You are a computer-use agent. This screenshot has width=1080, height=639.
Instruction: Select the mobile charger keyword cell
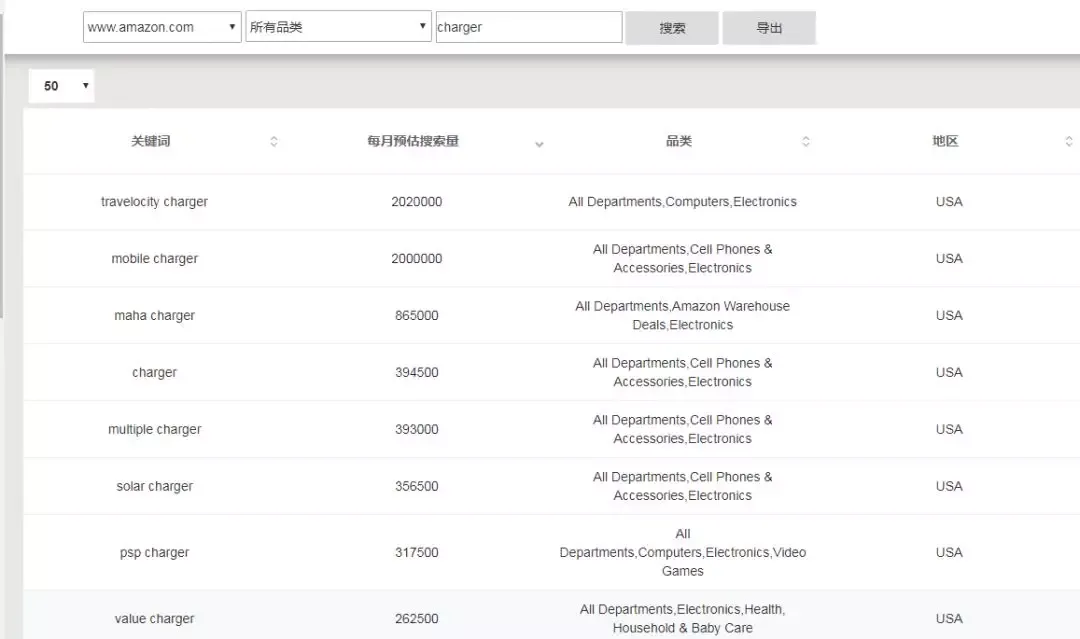click(154, 259)
